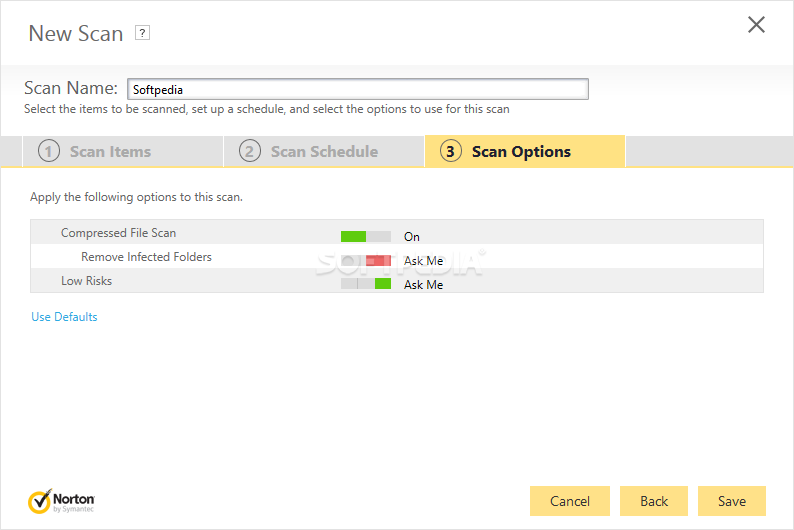The image size is (794, 530).
Task: Select the Remove Infected Folders row label
Action: click(146, 257)
